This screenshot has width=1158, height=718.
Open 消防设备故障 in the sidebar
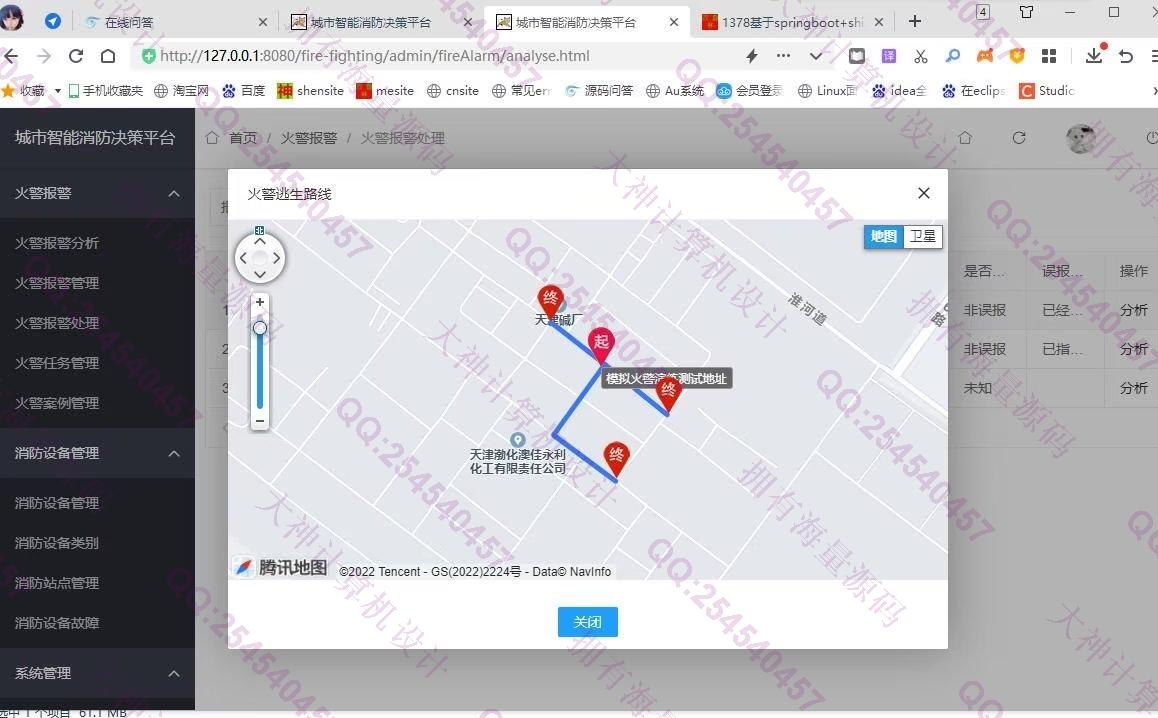tap(57, 623)
